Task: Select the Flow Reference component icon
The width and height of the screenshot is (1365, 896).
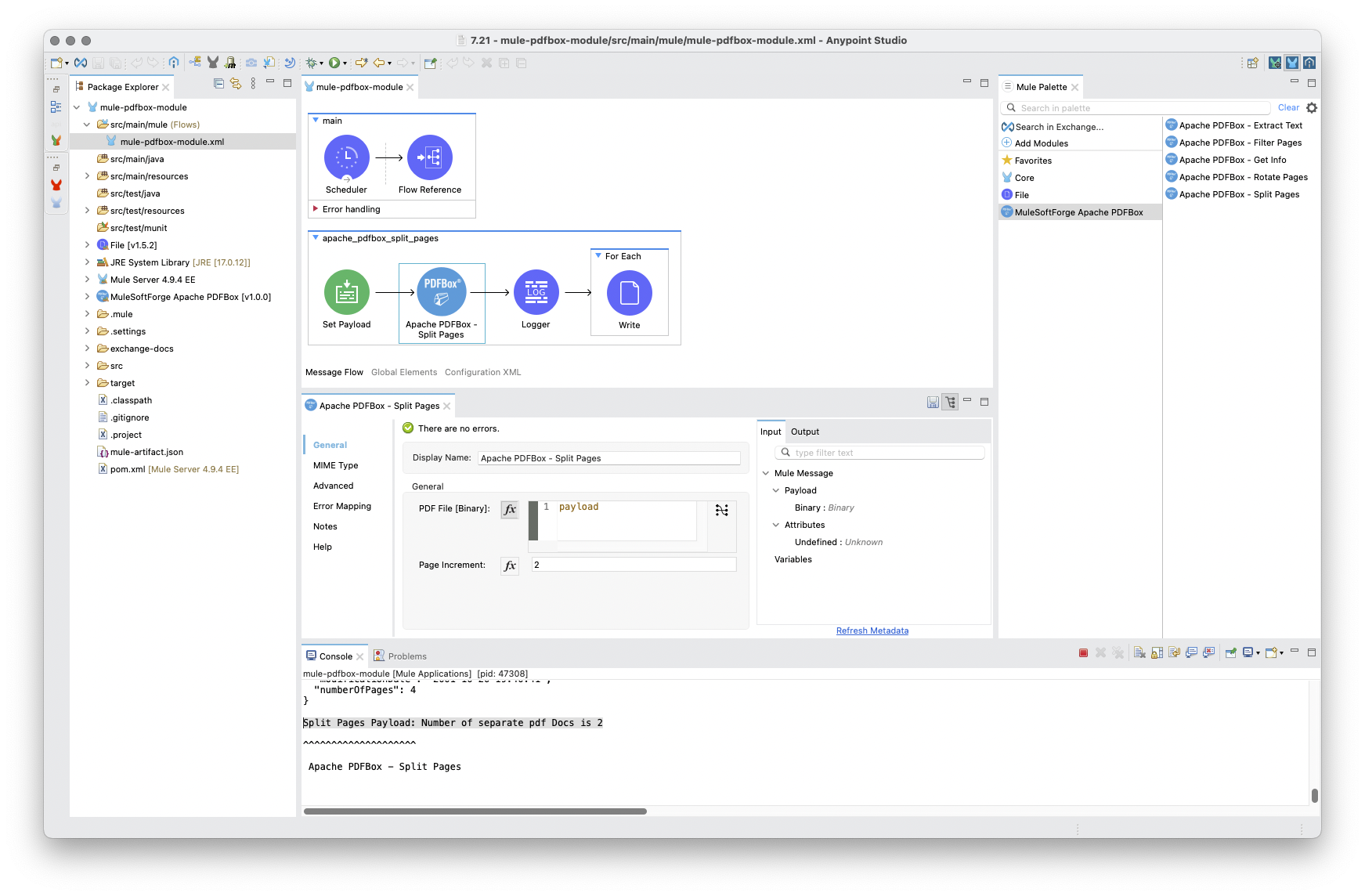Action: click(429, 157)
